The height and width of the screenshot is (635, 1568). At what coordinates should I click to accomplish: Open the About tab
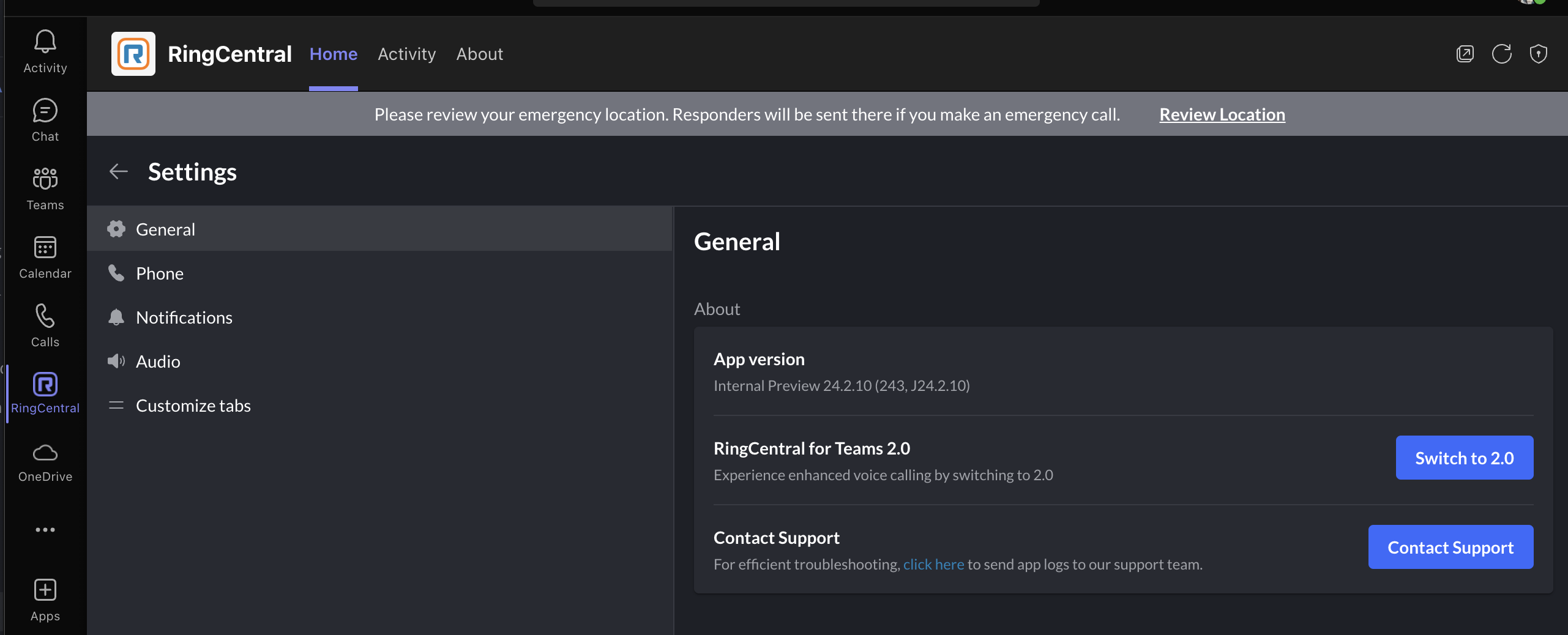479,54
